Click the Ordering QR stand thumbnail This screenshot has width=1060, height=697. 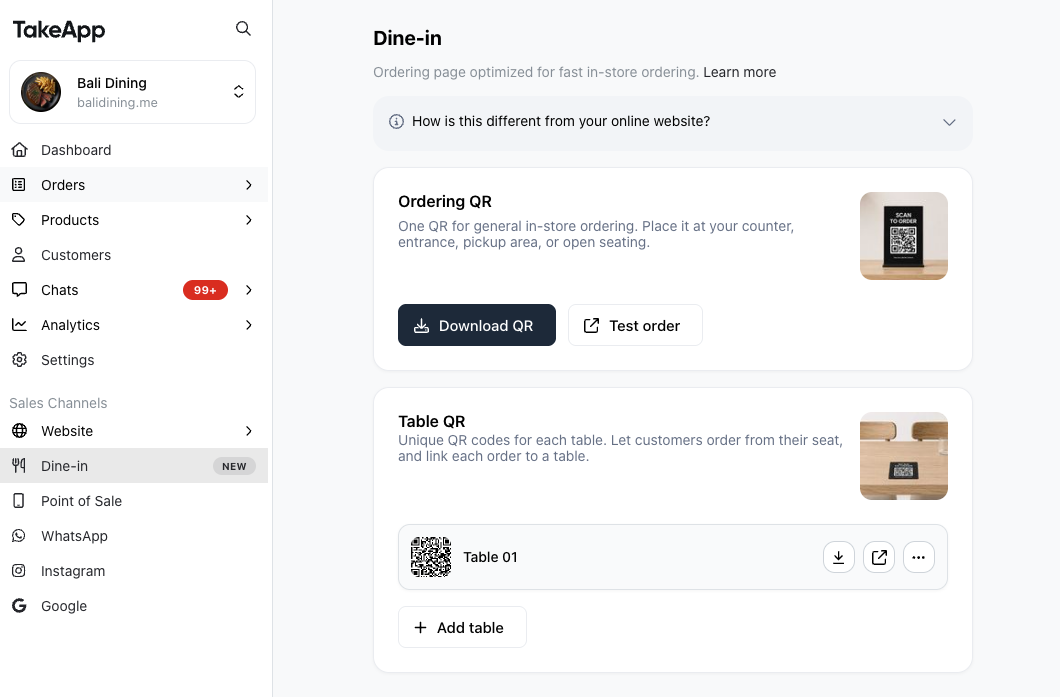pyautogui.click(x=904, y=236)
